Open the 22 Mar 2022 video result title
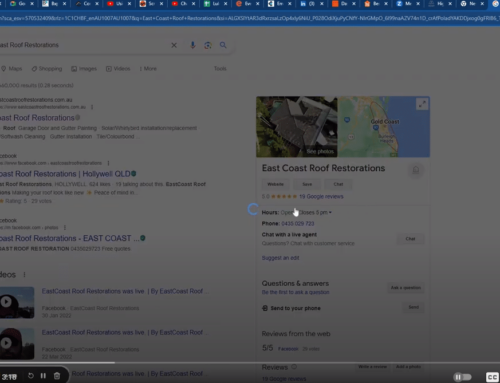The image size is (500, 383). (x=125, y=332)
